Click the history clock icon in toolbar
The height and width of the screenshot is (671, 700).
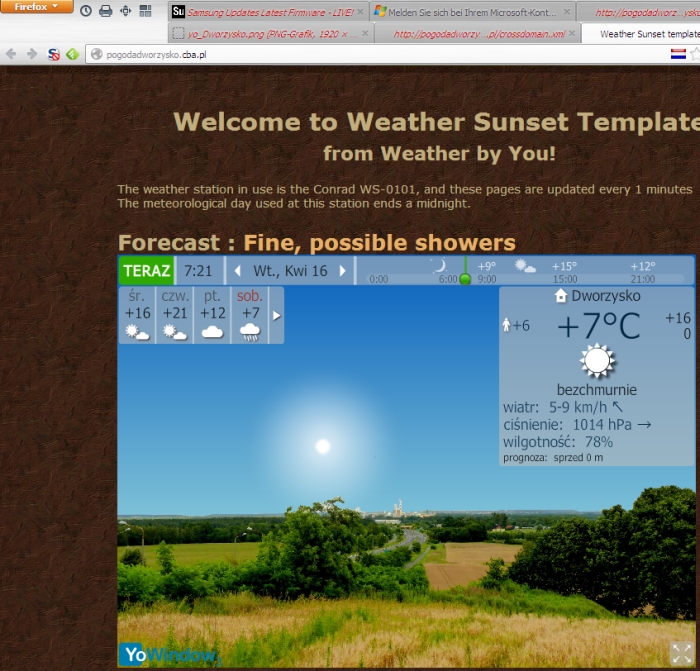(85, 11)
